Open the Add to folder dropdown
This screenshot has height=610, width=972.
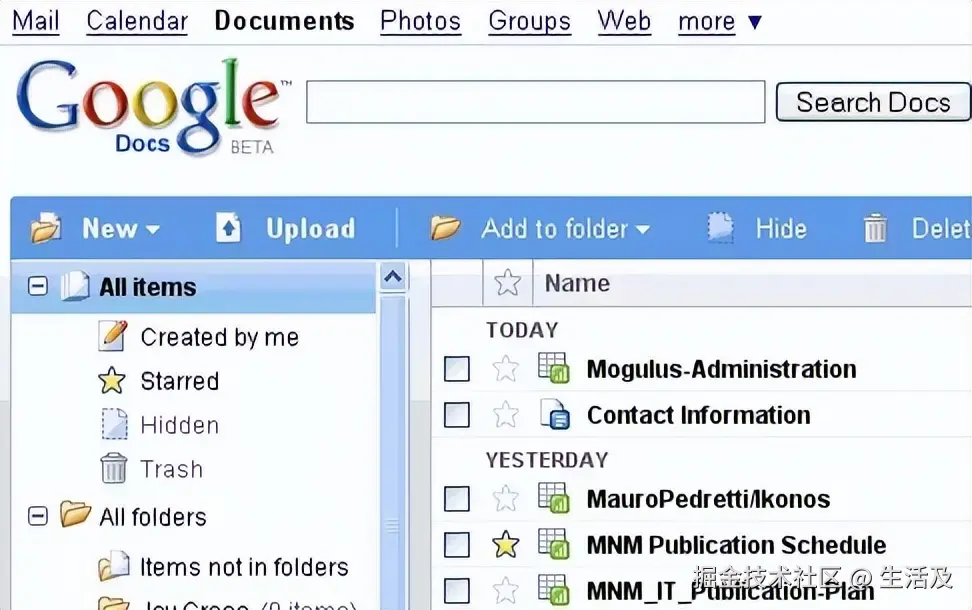point(565,229)
